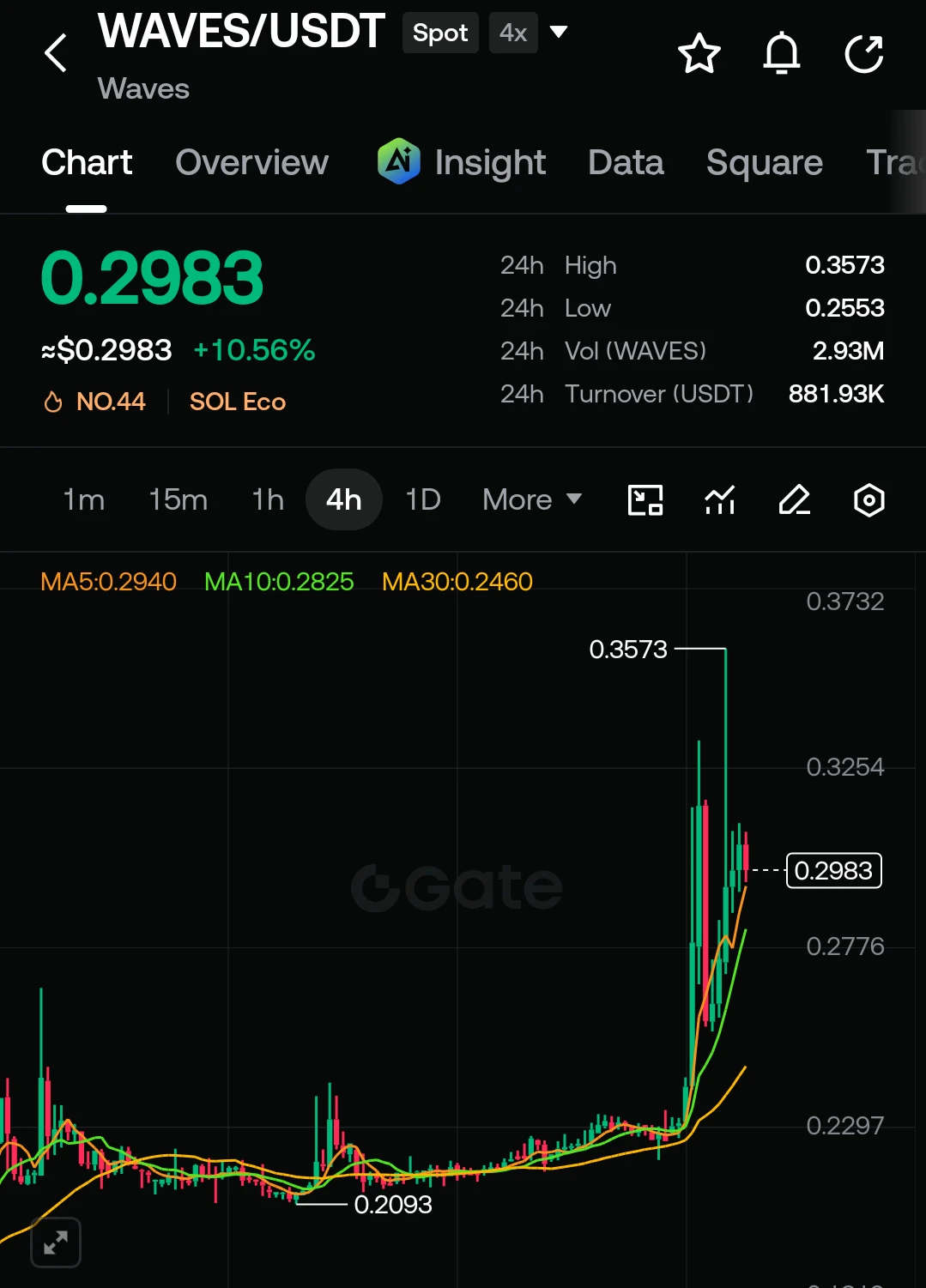Switch to the Overview tab
926x1288 pixels.
point(251,162)
